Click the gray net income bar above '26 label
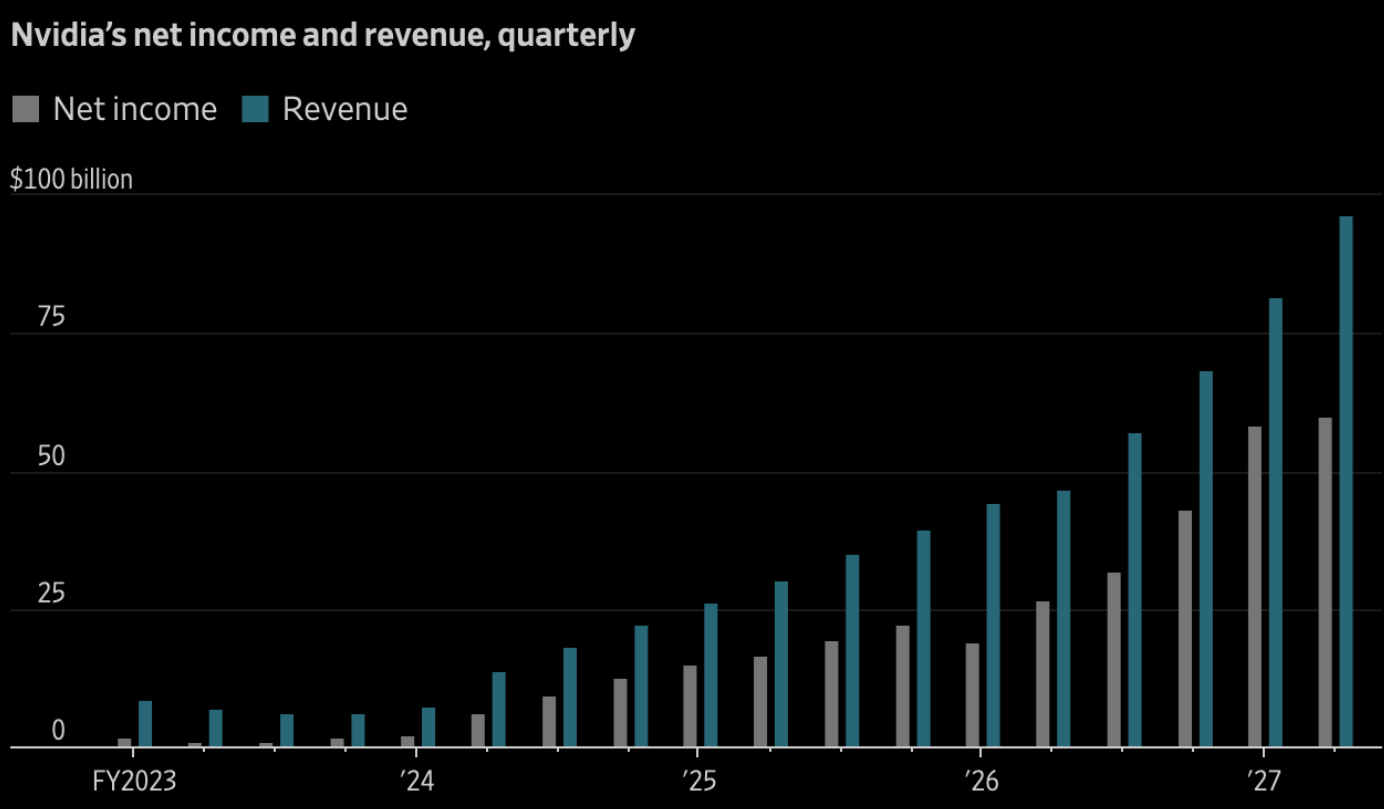Screen dimensions: 1384x809 (x=973, y=695)
